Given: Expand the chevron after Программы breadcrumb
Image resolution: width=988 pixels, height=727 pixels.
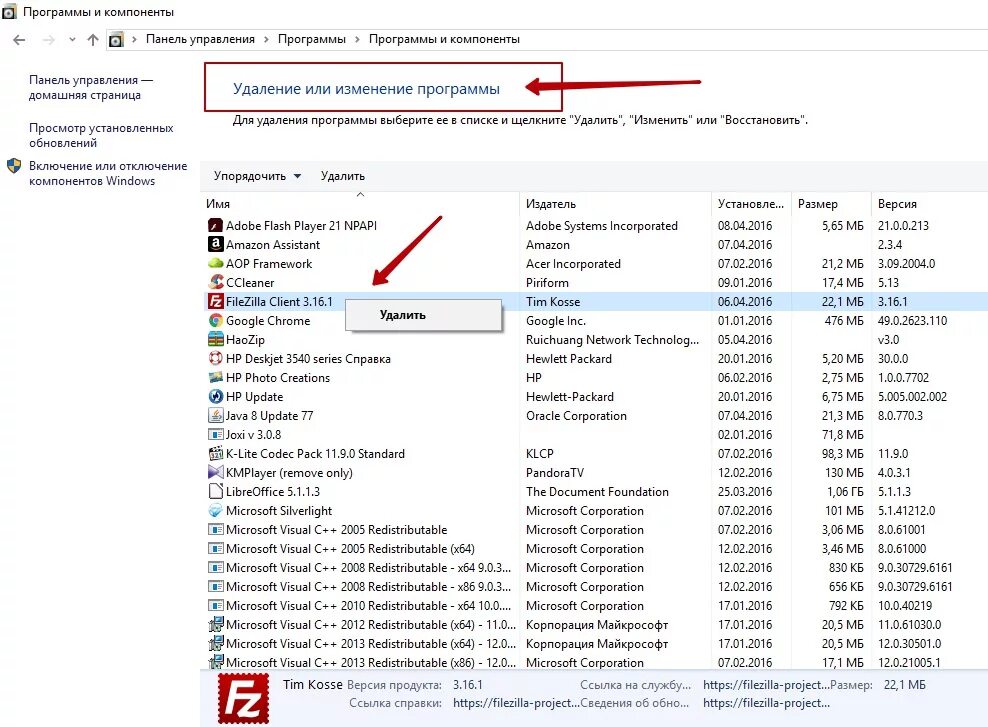Looking at the screenshot, I should [357, 40].
